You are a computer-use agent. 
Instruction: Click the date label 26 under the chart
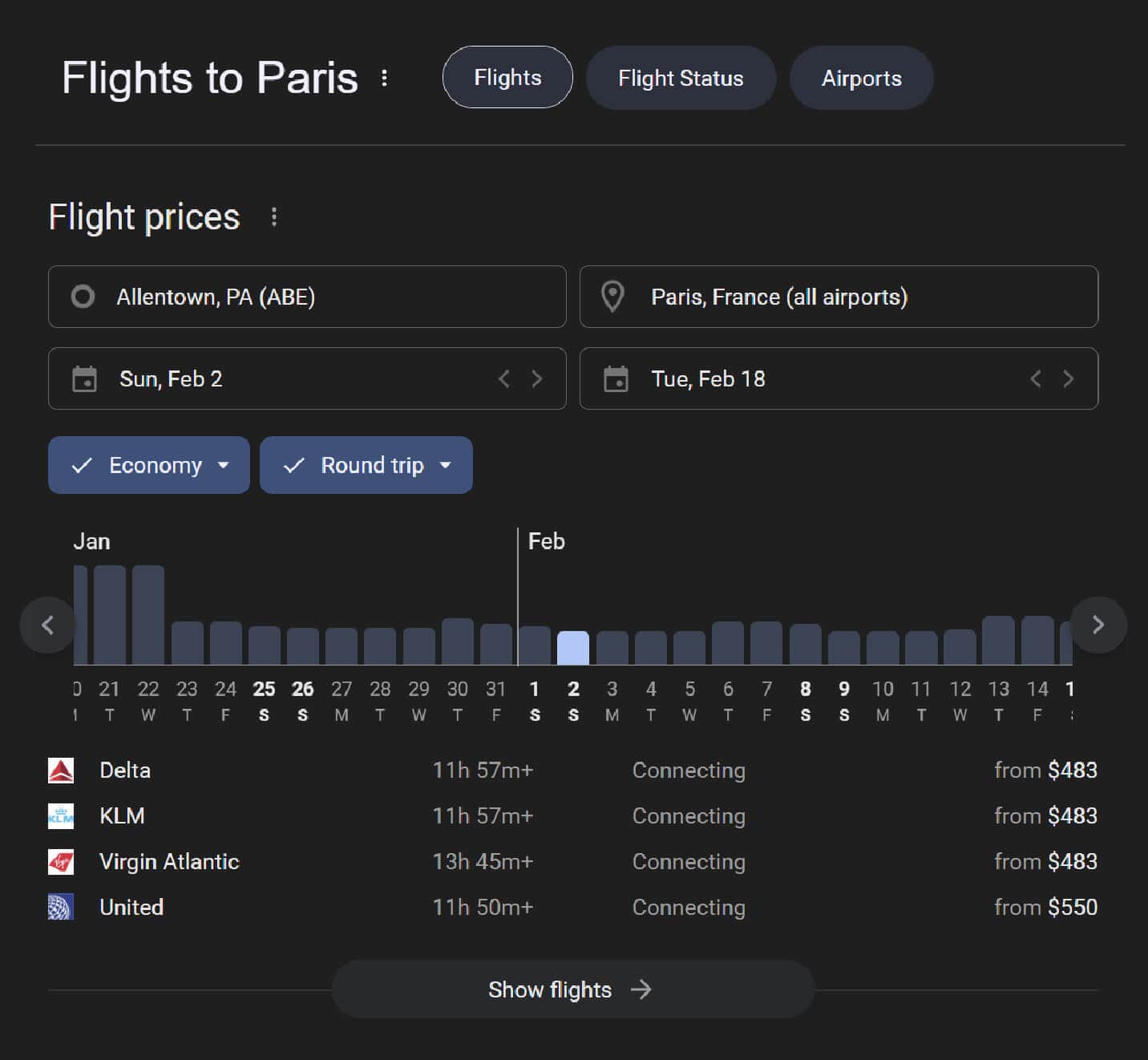point(303,689)
